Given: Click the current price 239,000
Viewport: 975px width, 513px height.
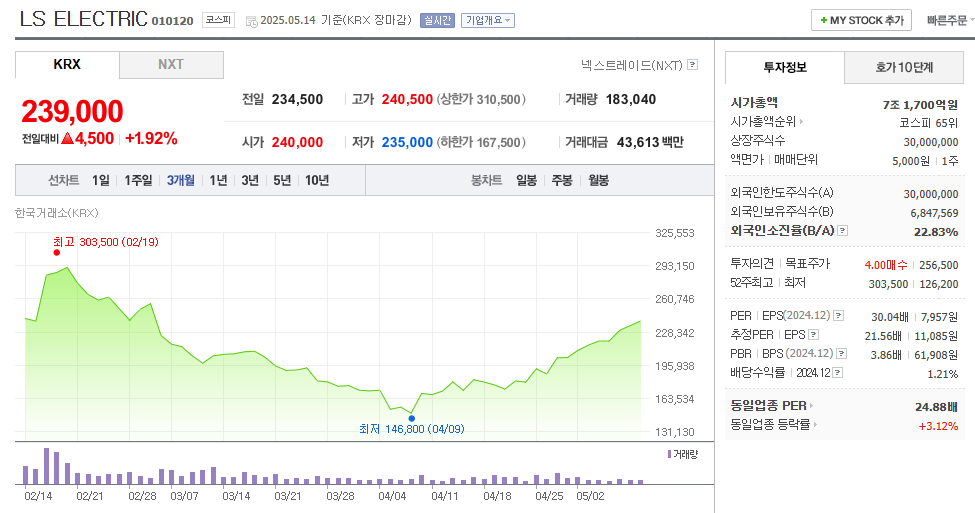Looking at the screenshot, I should 72,112.
